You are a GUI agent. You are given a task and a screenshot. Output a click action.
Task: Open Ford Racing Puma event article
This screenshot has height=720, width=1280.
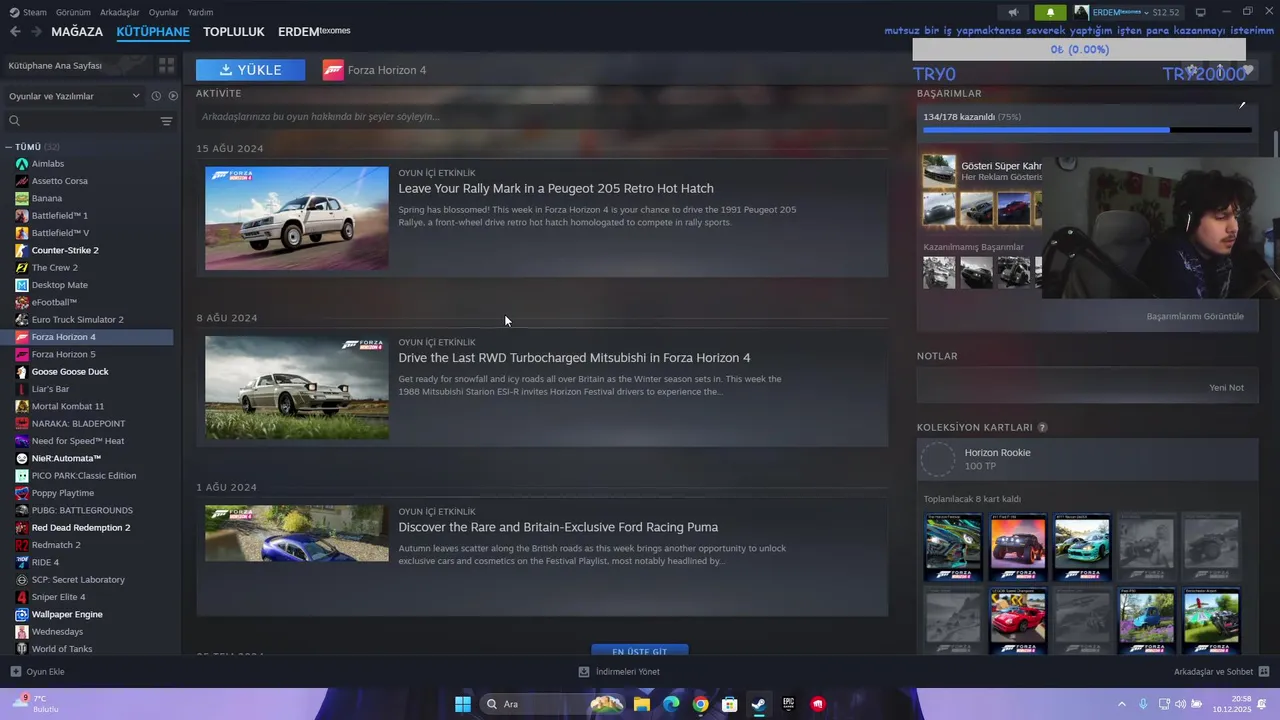point(558,527)
